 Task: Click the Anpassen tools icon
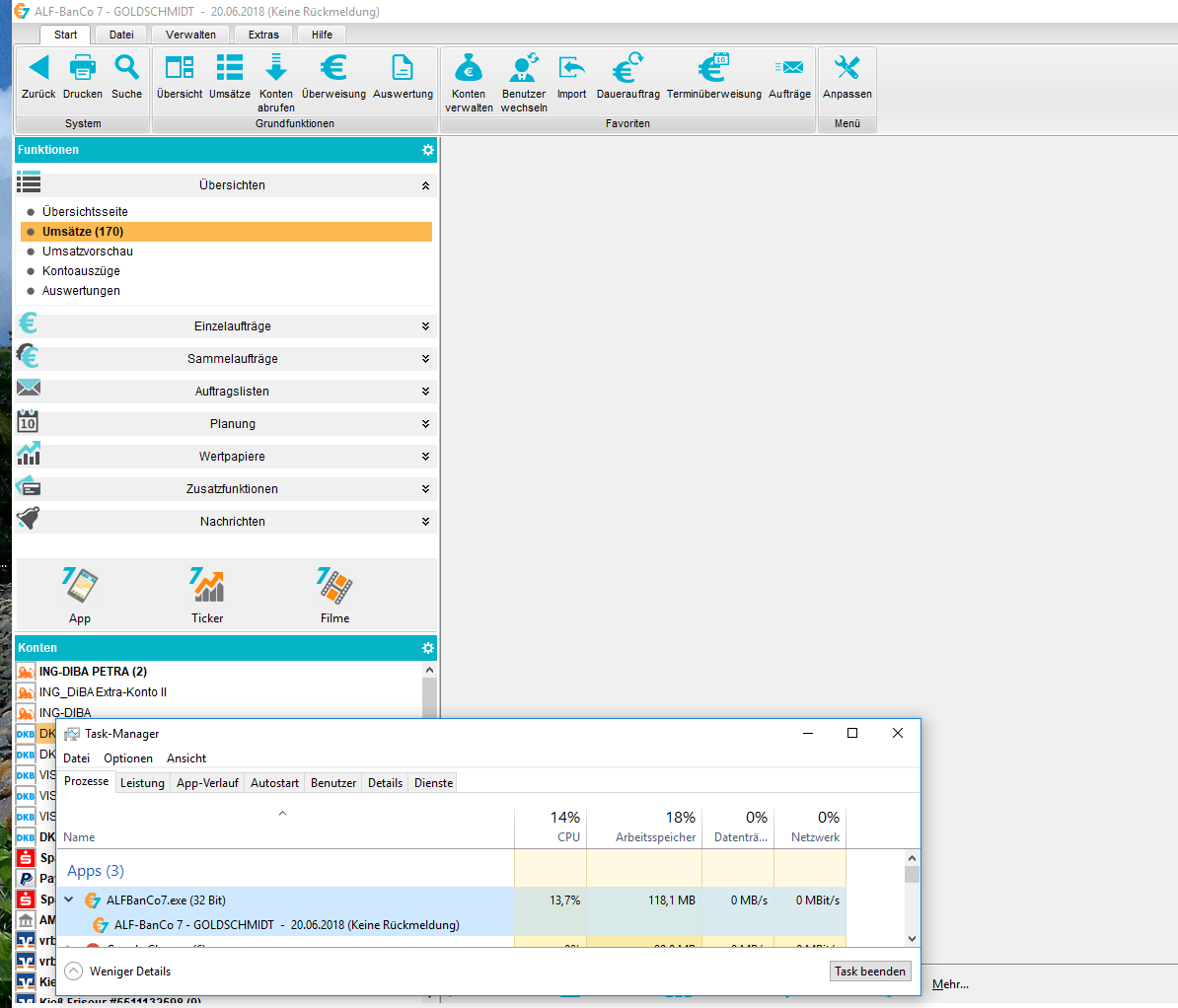[x=847, y=68]
